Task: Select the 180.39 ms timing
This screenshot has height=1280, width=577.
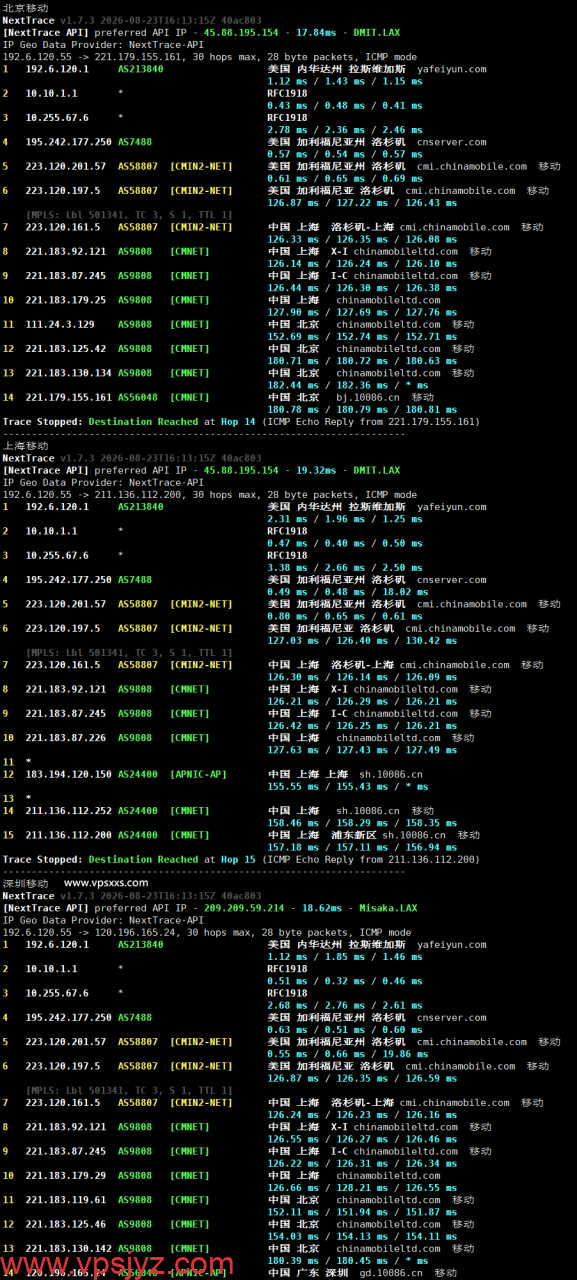Action: 294,1261
